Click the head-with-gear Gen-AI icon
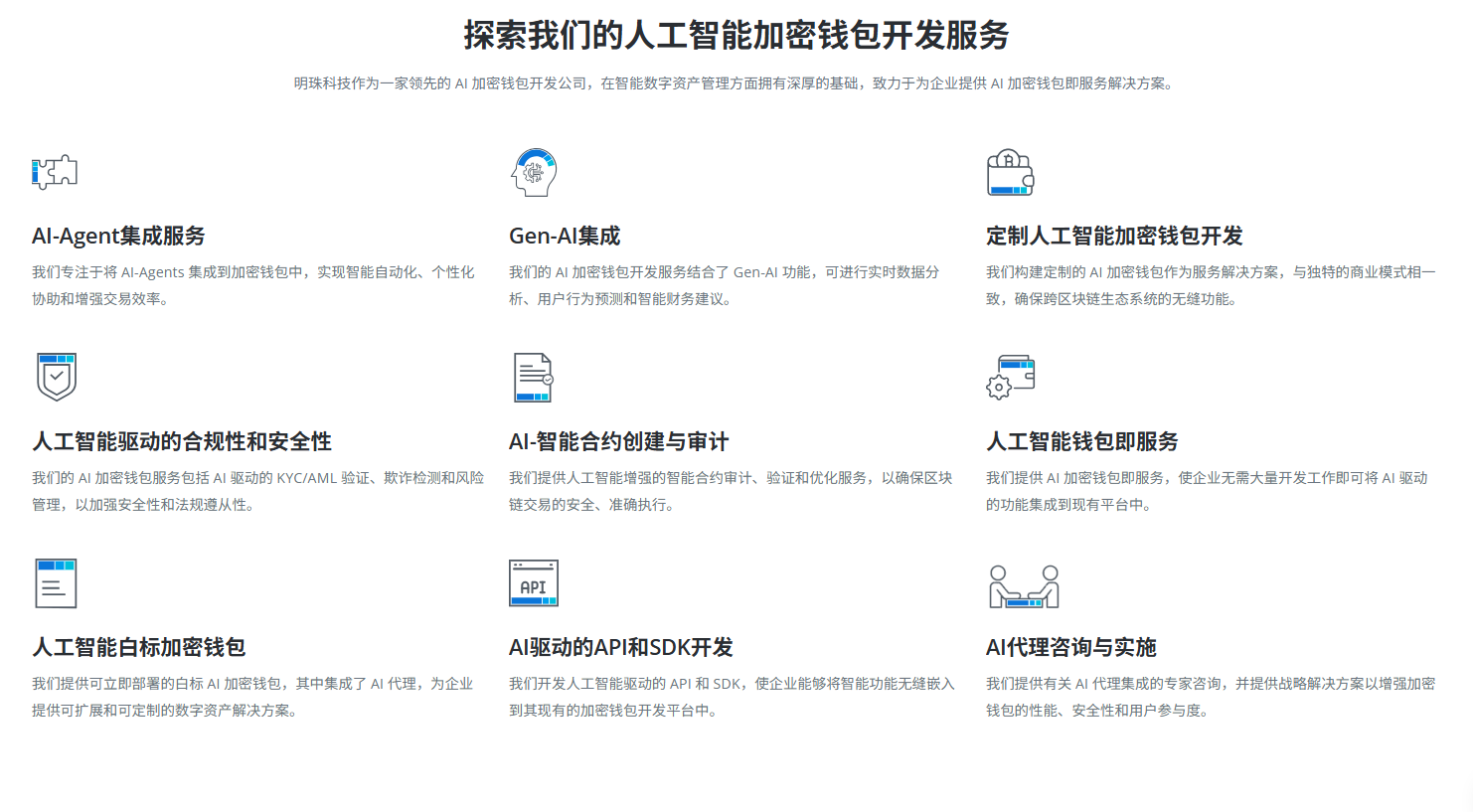Viewport: 1473px width, 812px height. pyautogui.click(x=534, y=172)
